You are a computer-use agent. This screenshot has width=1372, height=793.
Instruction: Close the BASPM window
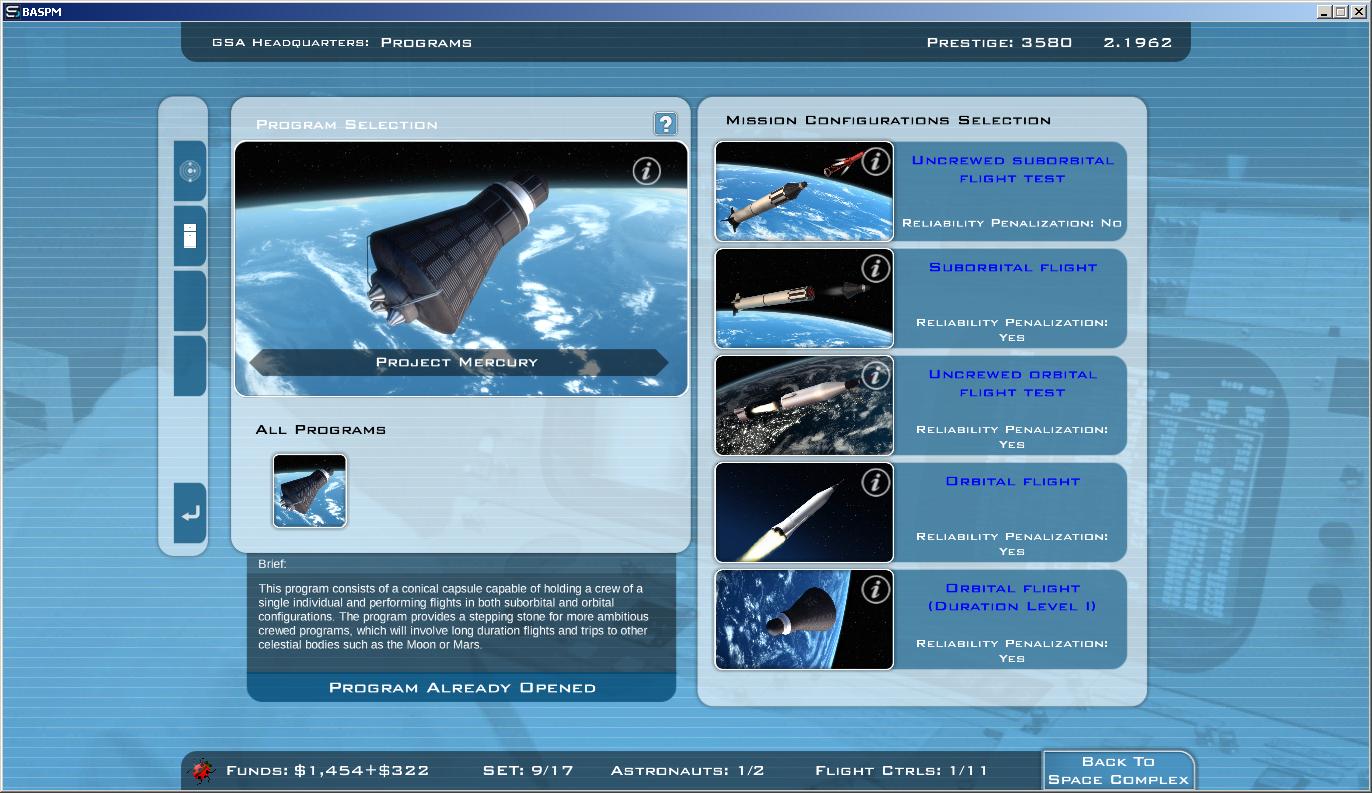(x=1358, y=12)
